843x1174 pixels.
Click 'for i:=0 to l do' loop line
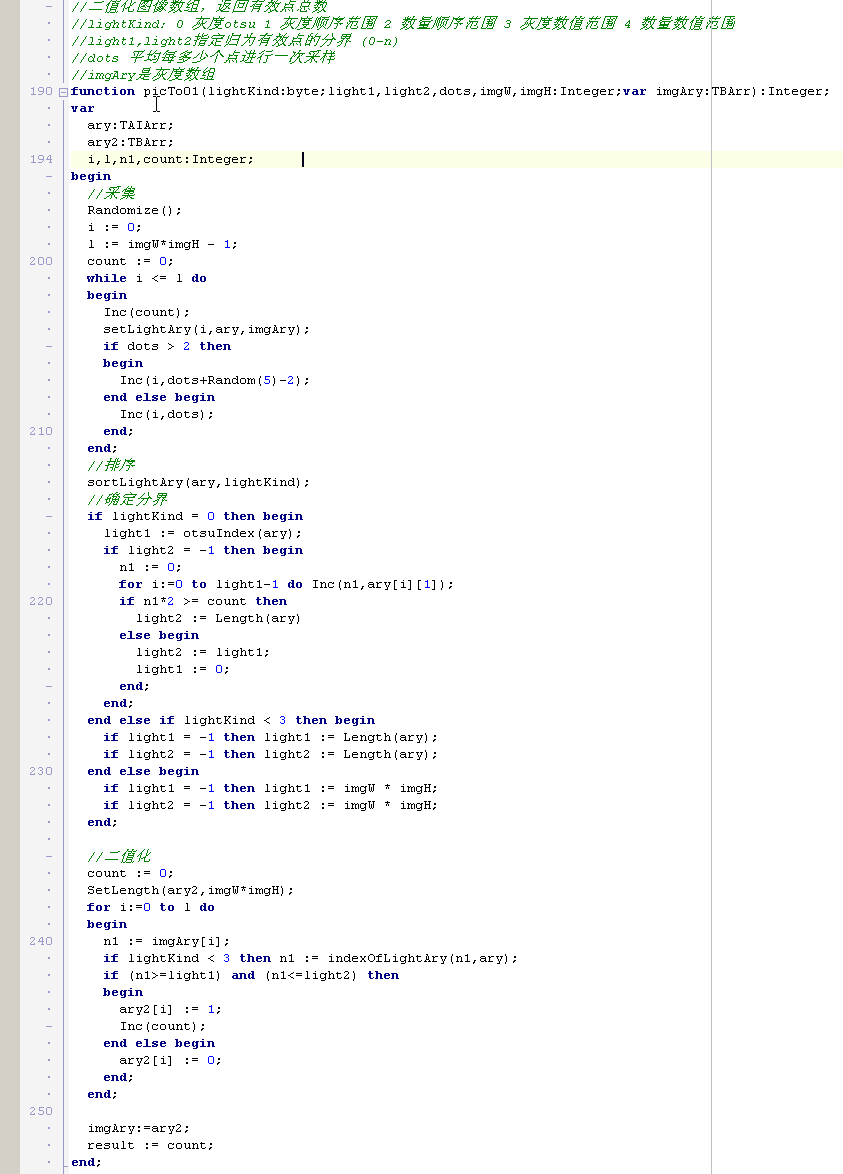[x=150, y=907]
